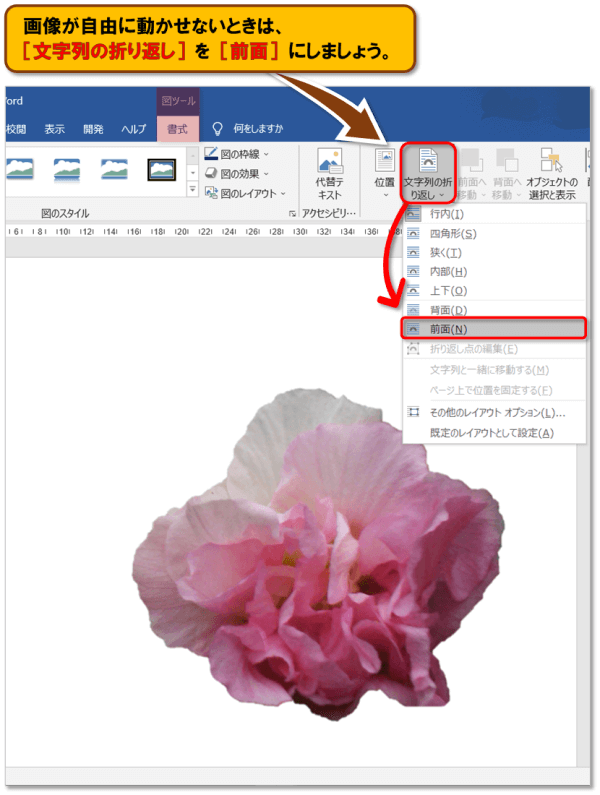
Task: Choose 狭く(T) wrap option
Action: (495, 252)
